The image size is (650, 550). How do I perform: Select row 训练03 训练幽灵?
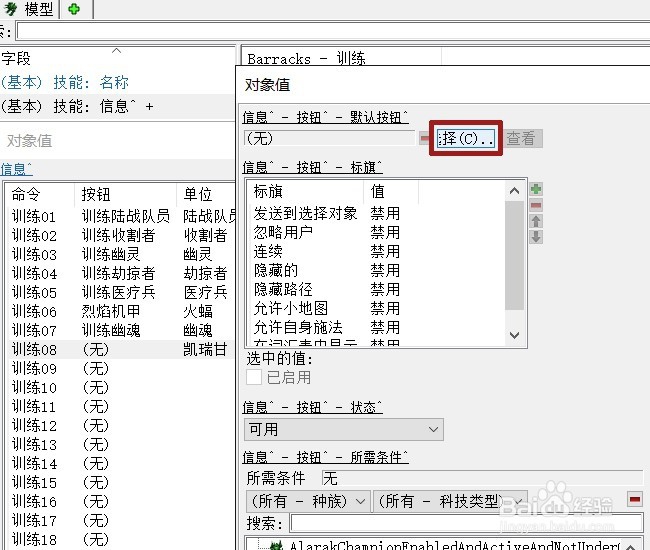[122, 254]
